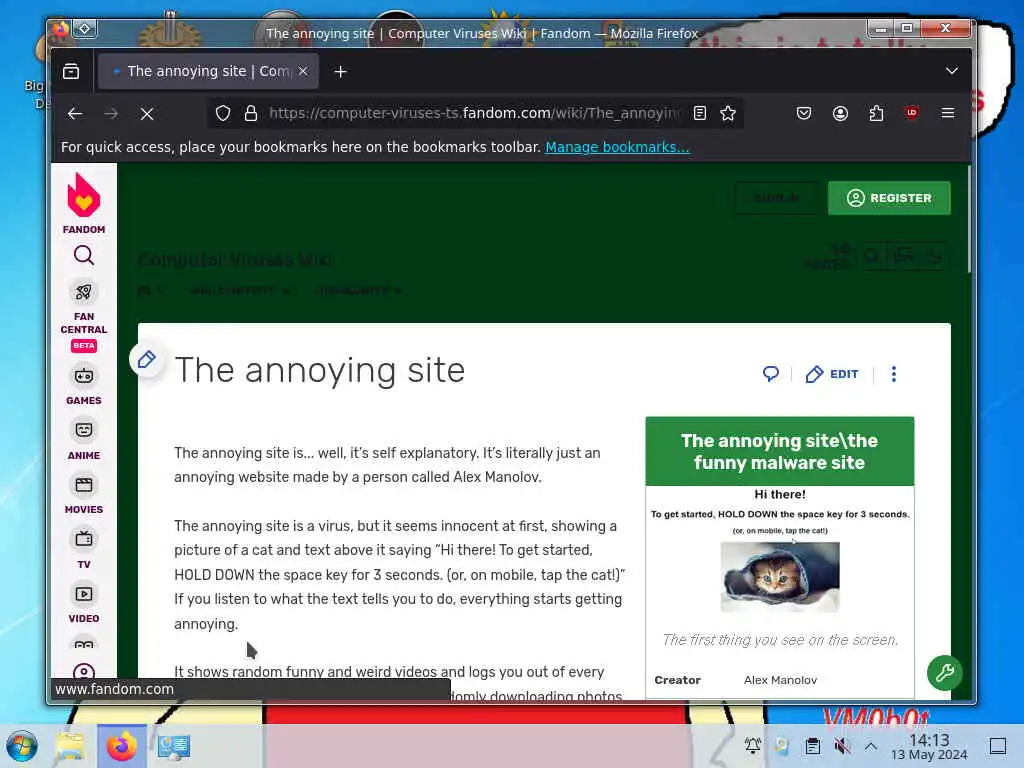Viewport: 1024px width, 768px height.
Task: Click the cat thumbnail in infobox
Action: coord(780,577)
